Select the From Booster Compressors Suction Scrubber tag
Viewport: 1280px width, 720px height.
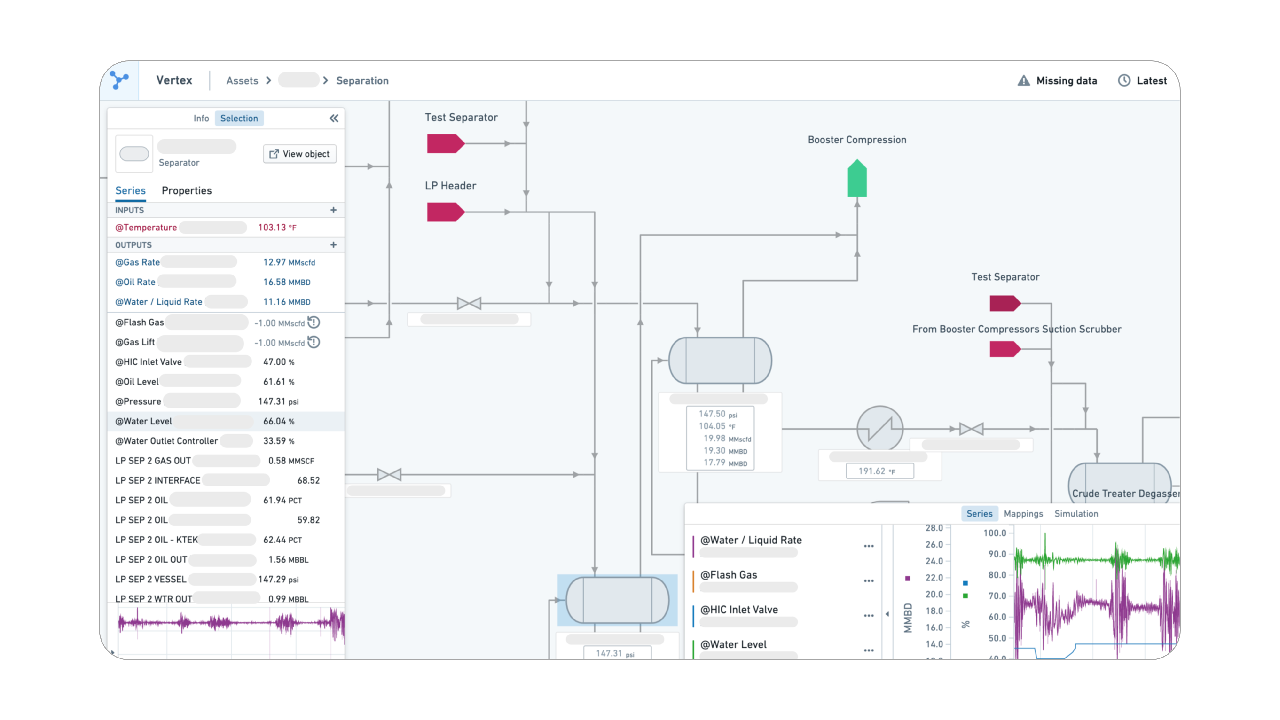[1005, 349]
